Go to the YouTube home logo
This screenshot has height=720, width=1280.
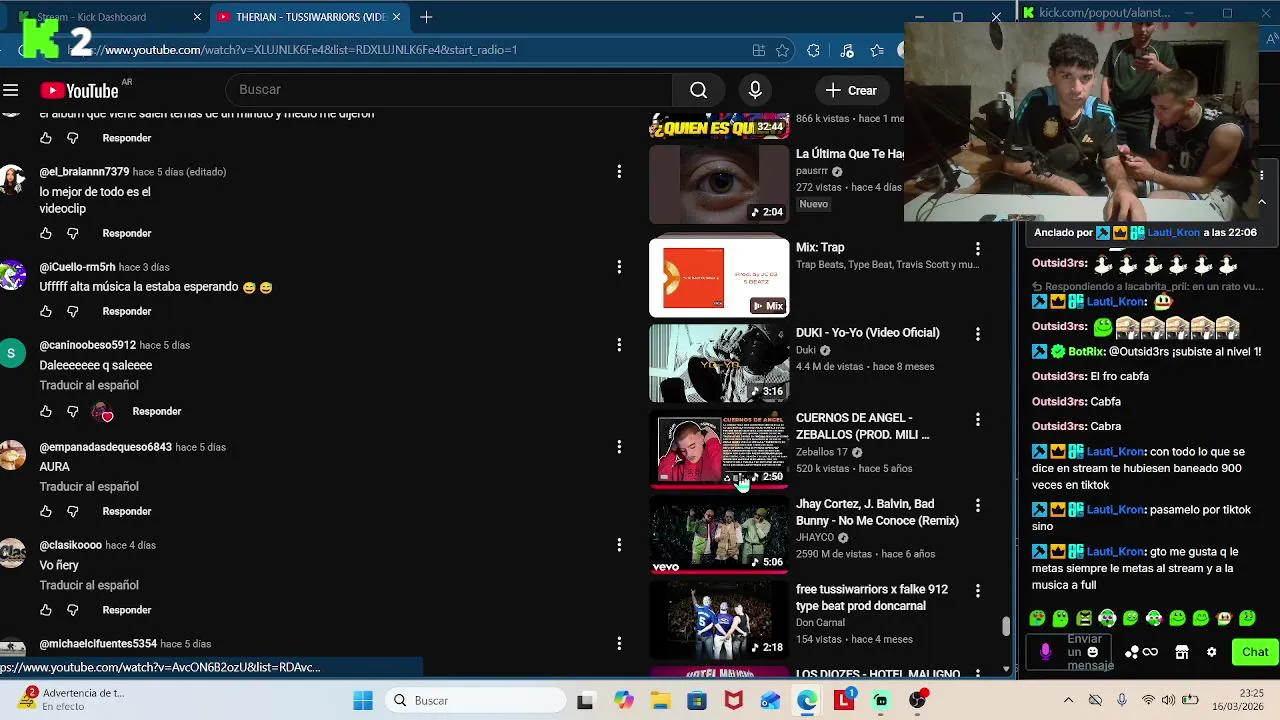click(79, 90)
